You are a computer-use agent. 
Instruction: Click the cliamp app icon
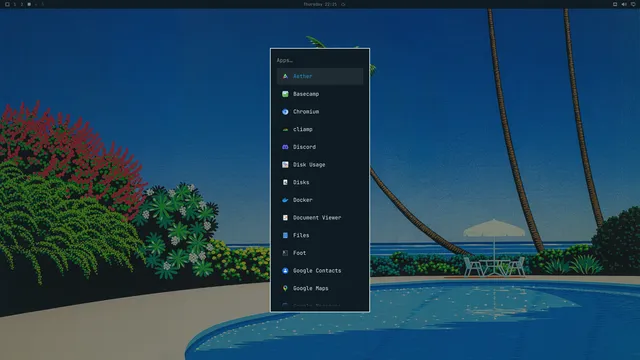pos(285,129)
